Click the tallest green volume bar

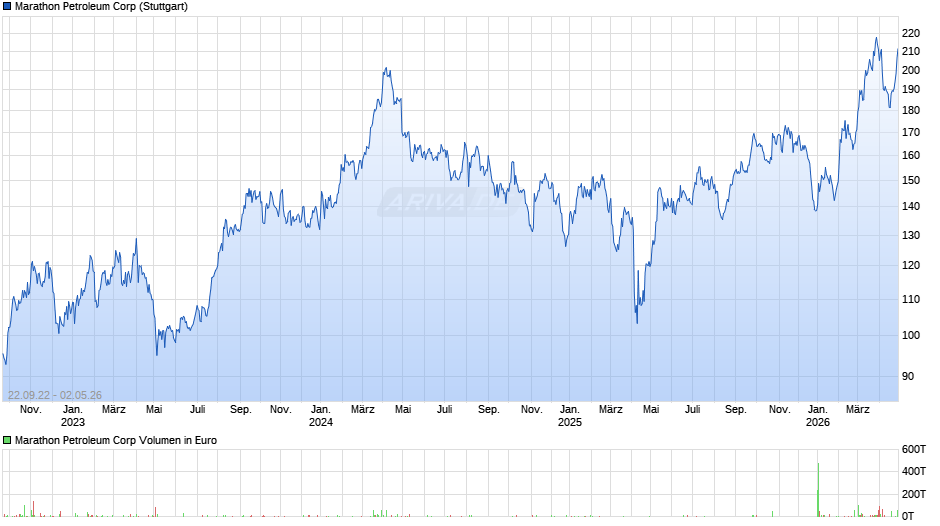(818, 489)
